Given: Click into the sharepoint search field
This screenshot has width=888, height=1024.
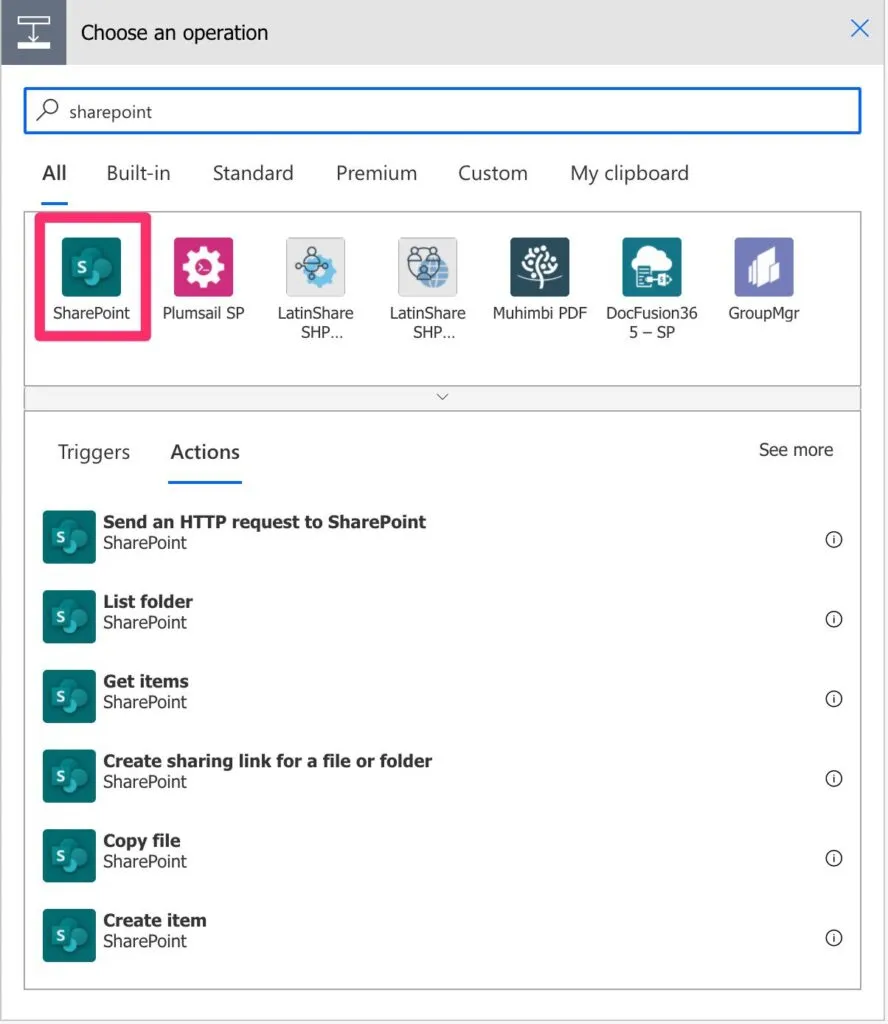Looking at the screenshot, I should coord(442,112).
